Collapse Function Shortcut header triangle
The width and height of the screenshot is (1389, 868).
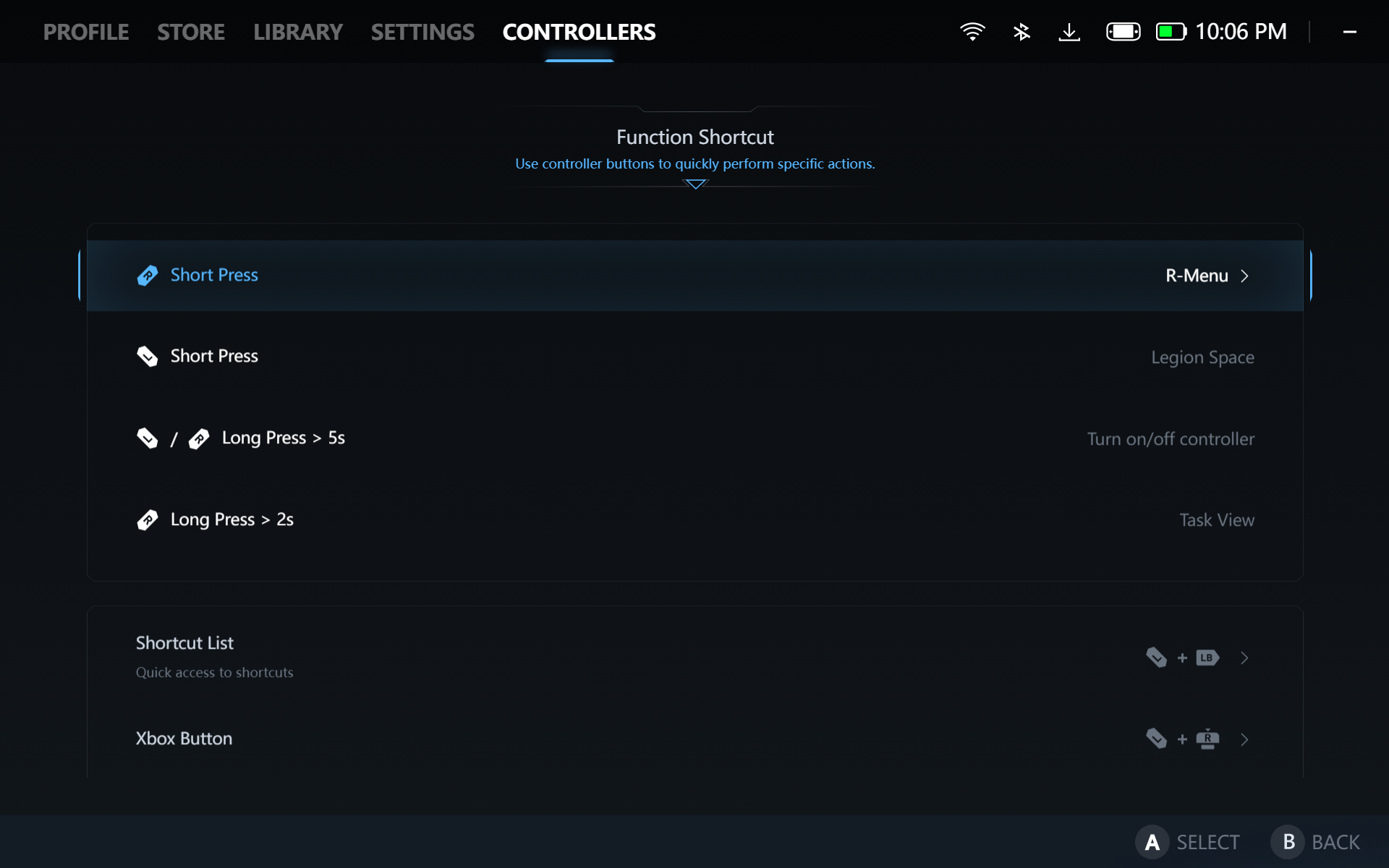694,184
